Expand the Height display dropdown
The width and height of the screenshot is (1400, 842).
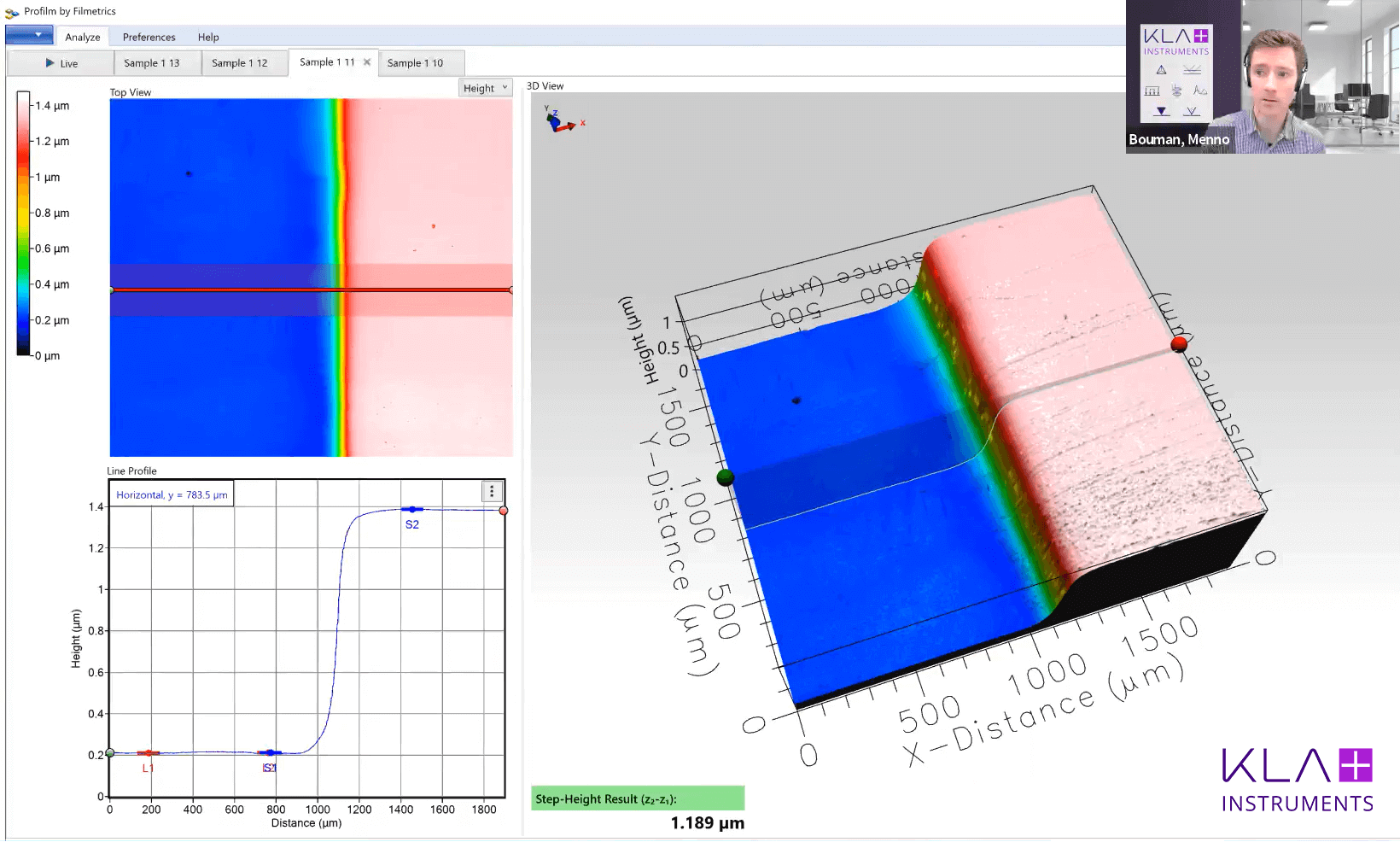coord(485,88)
